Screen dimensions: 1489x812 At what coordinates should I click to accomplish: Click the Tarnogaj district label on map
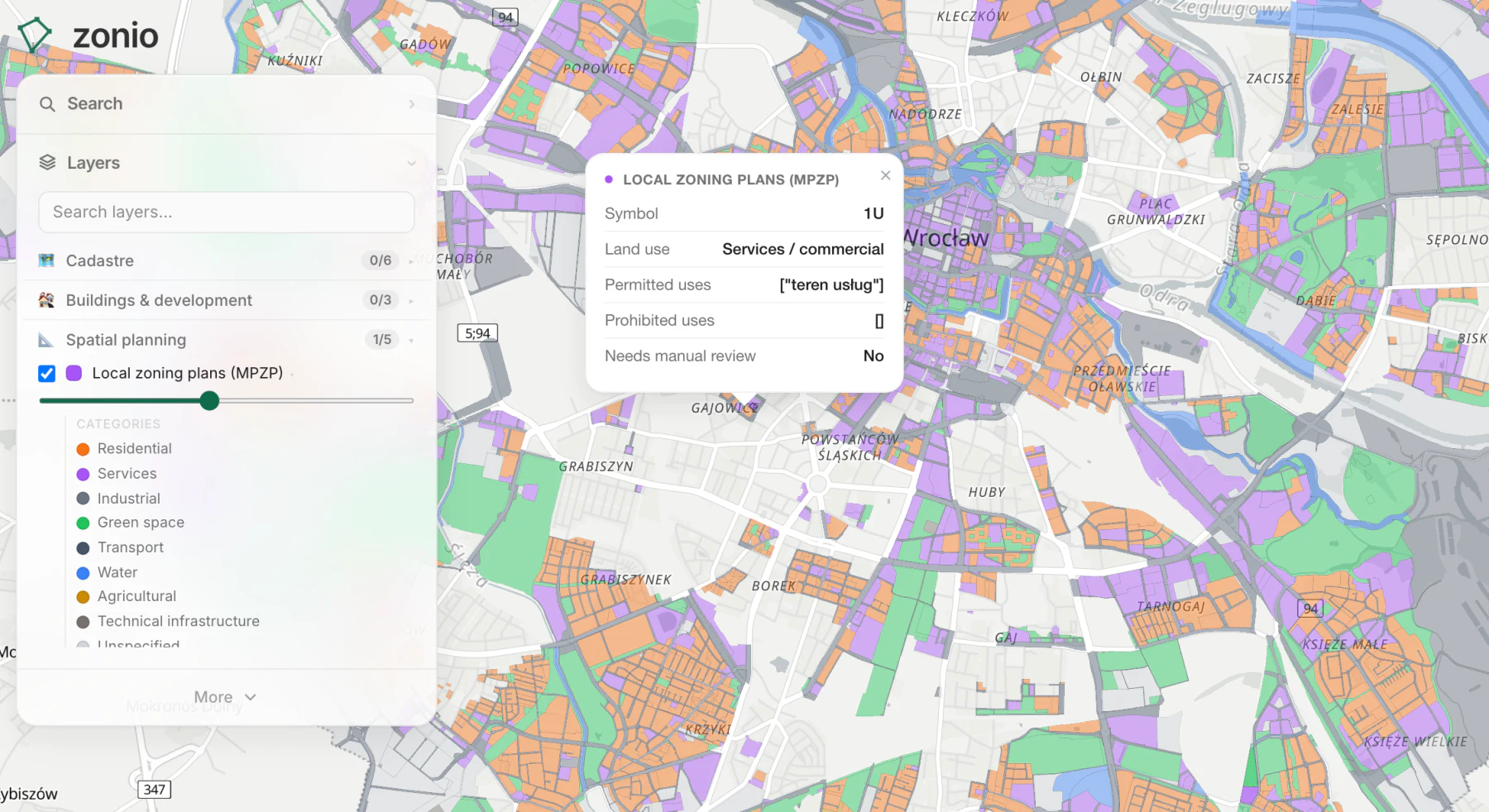tap(1171, 606)
